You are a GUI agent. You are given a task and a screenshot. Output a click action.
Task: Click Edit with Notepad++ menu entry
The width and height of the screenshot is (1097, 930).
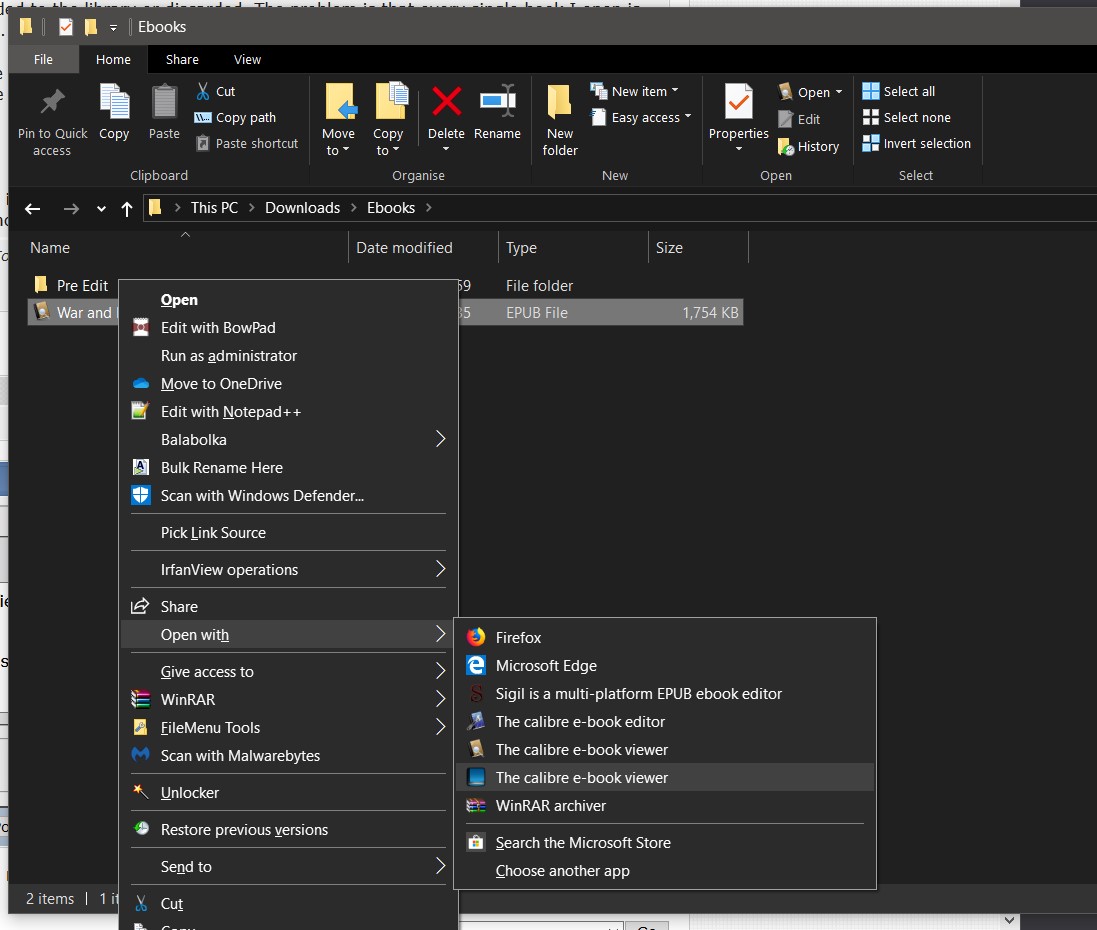[x=230, y=411]
